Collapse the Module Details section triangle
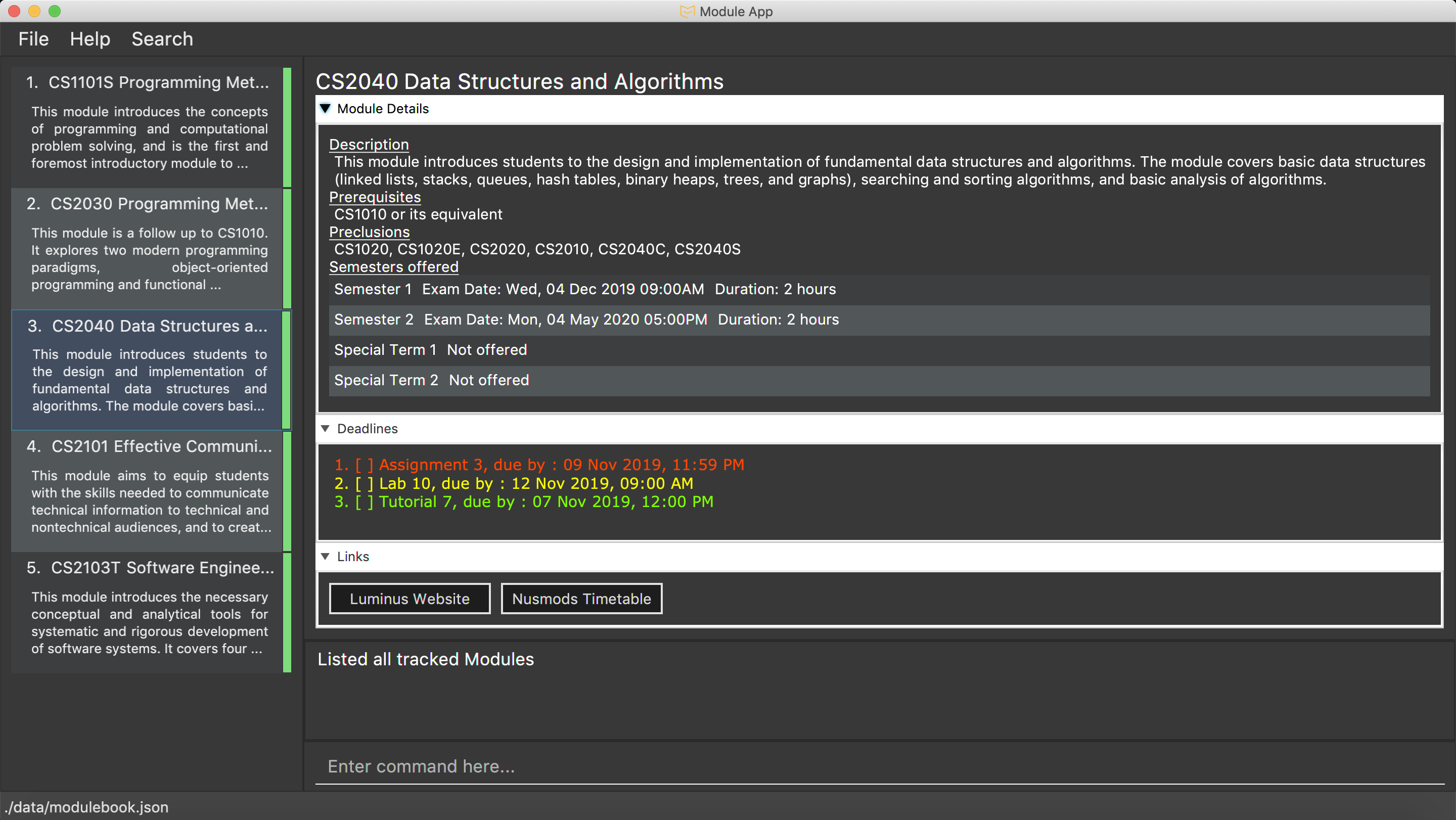The width and height of the screenshot is (1456, 820). click(325, 109)
